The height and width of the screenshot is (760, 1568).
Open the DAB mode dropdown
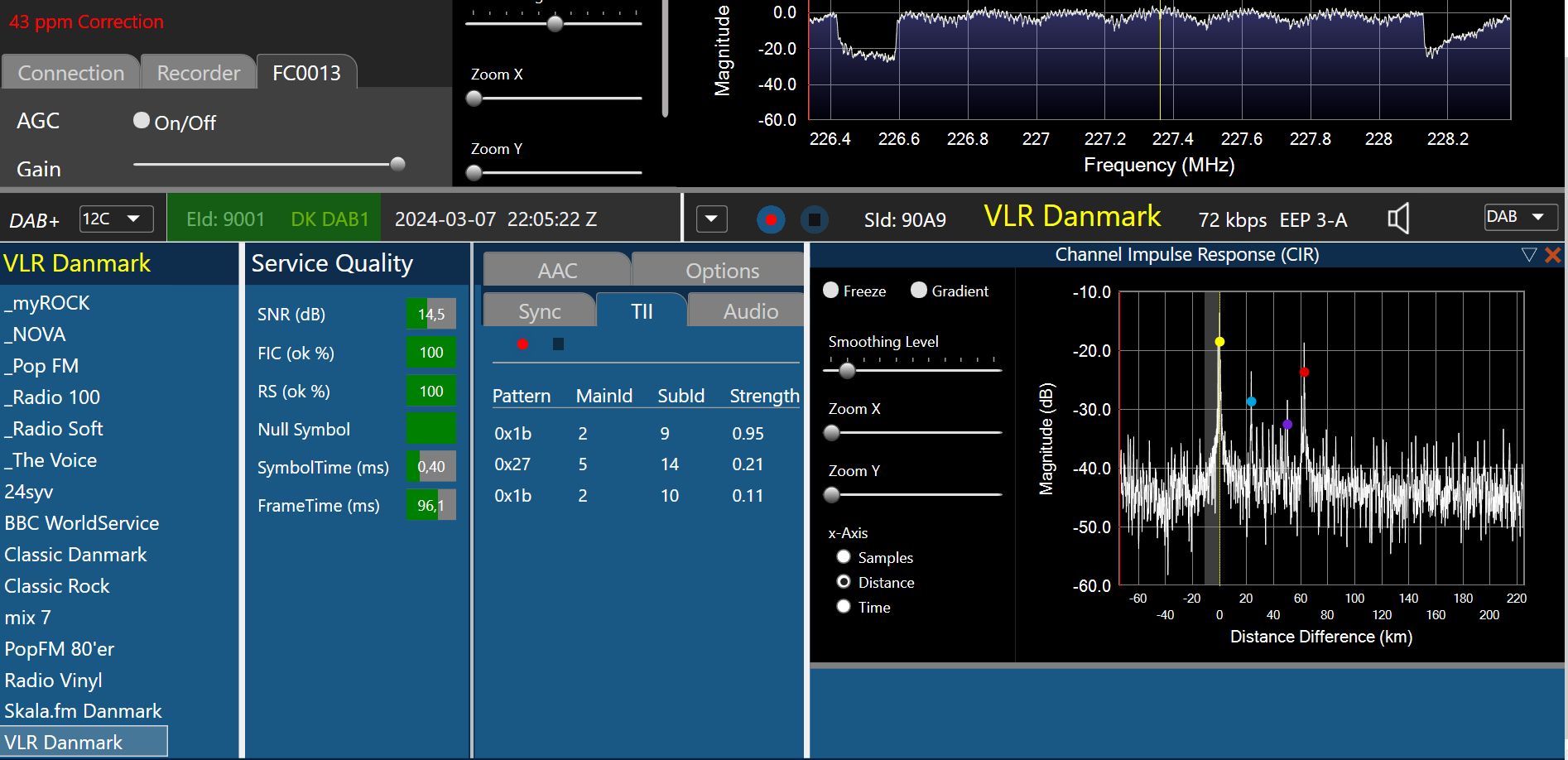(1520, 218)
